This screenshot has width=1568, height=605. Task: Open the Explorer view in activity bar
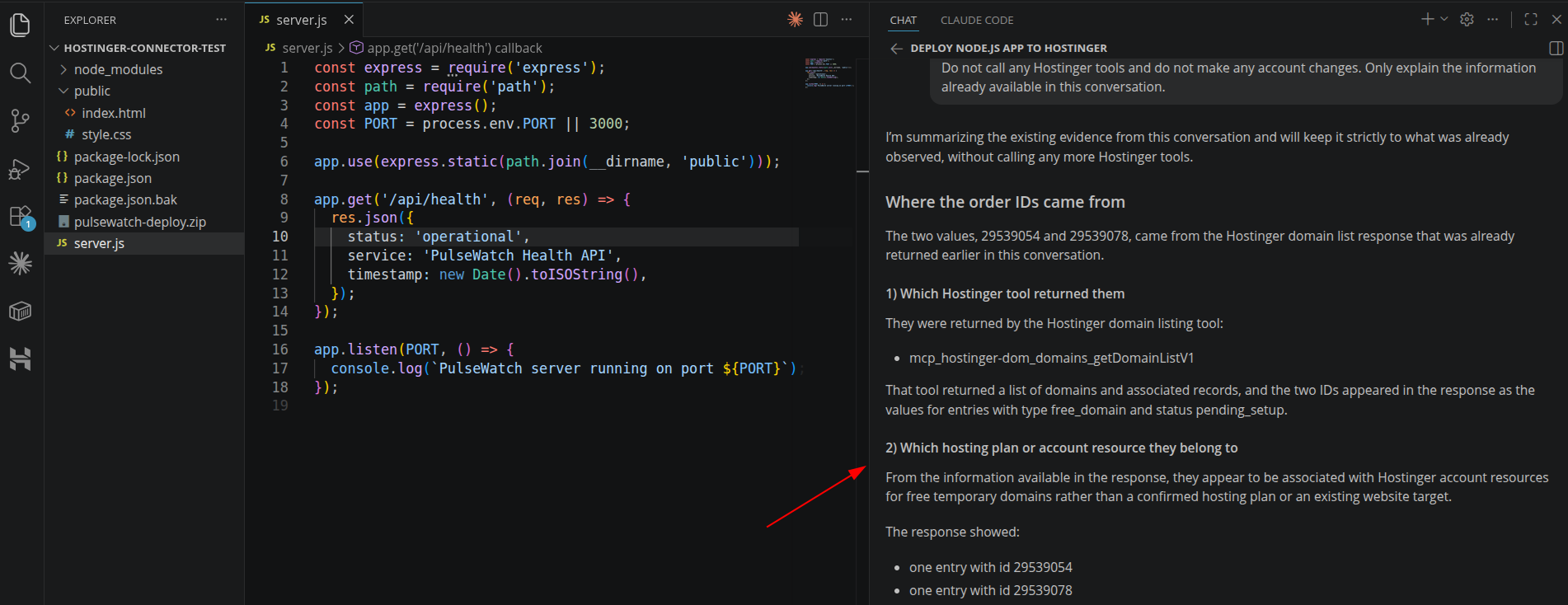21,25
